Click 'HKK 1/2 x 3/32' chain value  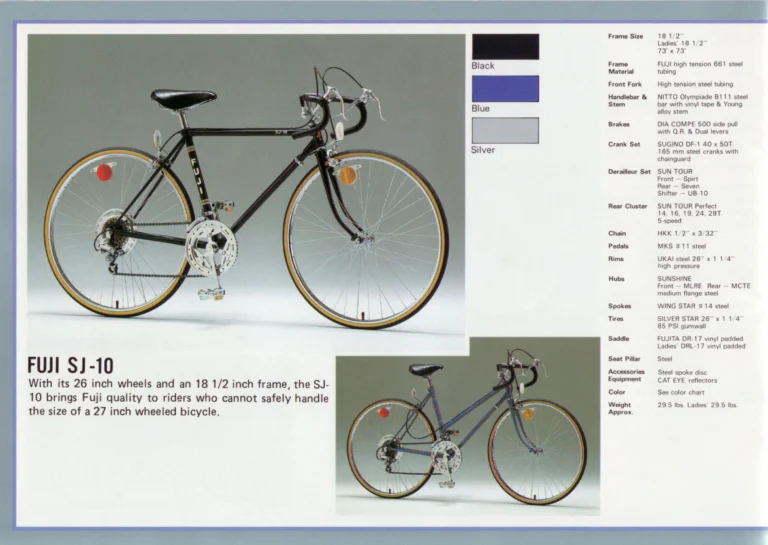687,234
